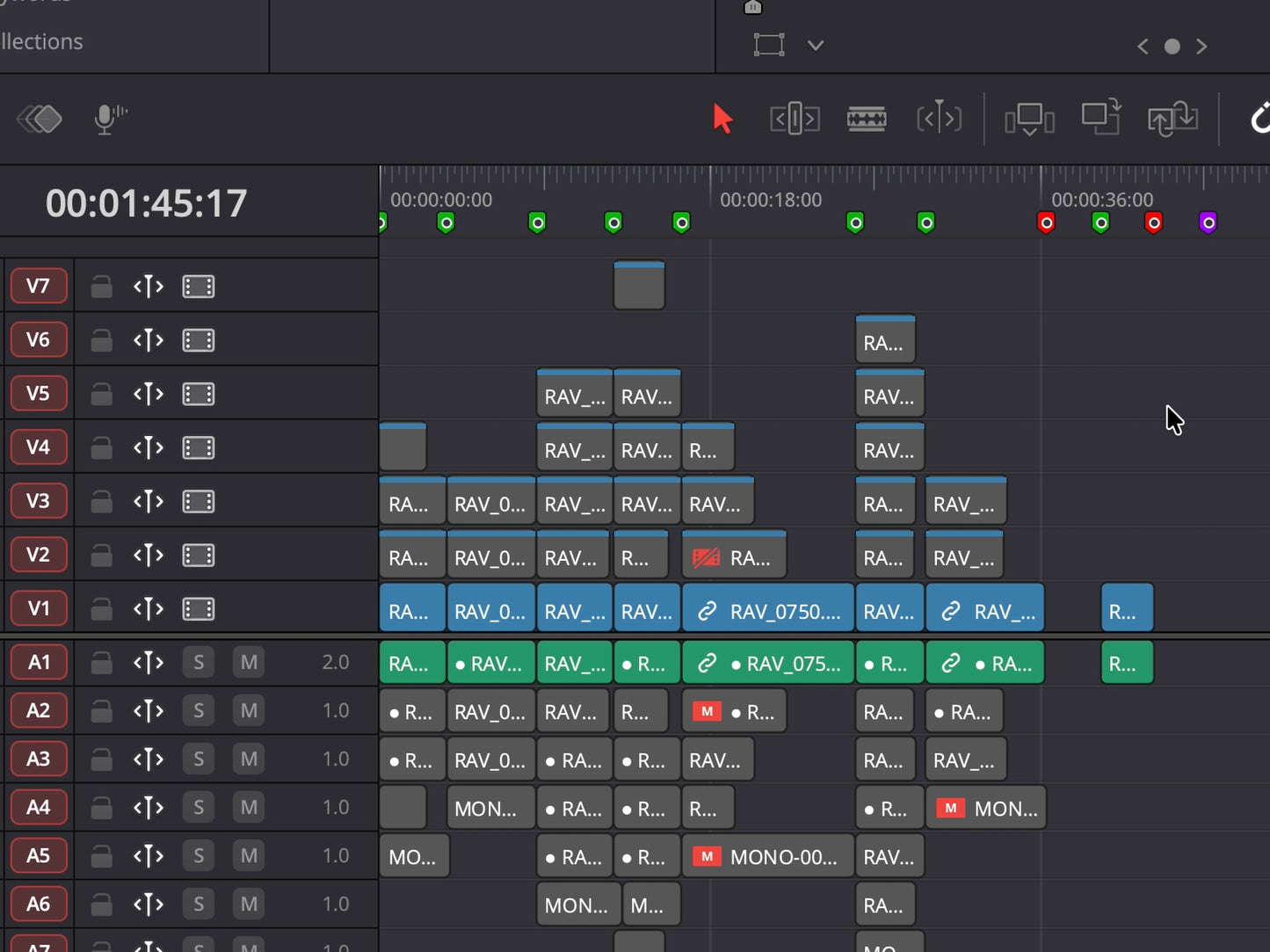This screenshot has width=1270, height=952.
Task: Select the linked RAV_0750 clip on V1
Action: (x=768, y=608)
